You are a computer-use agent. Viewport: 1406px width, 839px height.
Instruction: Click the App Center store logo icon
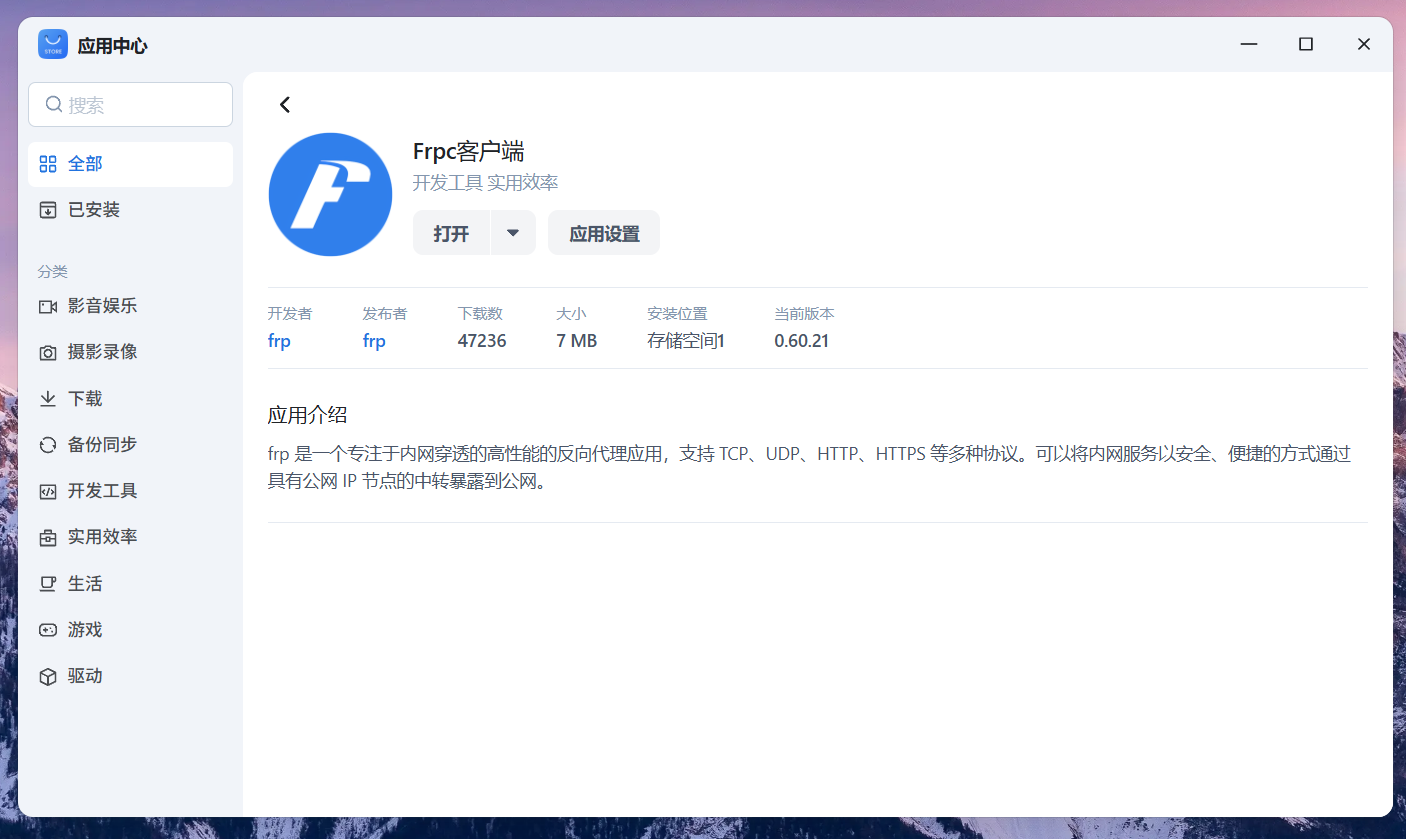pos(53,45)
